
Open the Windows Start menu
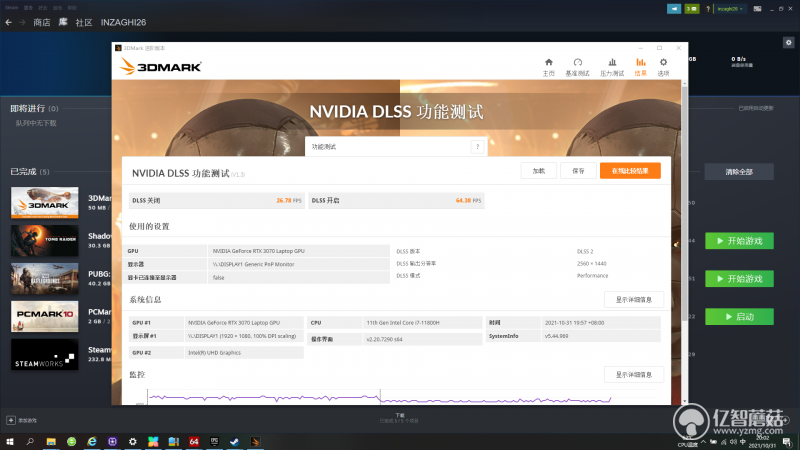click(x=9, y=441)
